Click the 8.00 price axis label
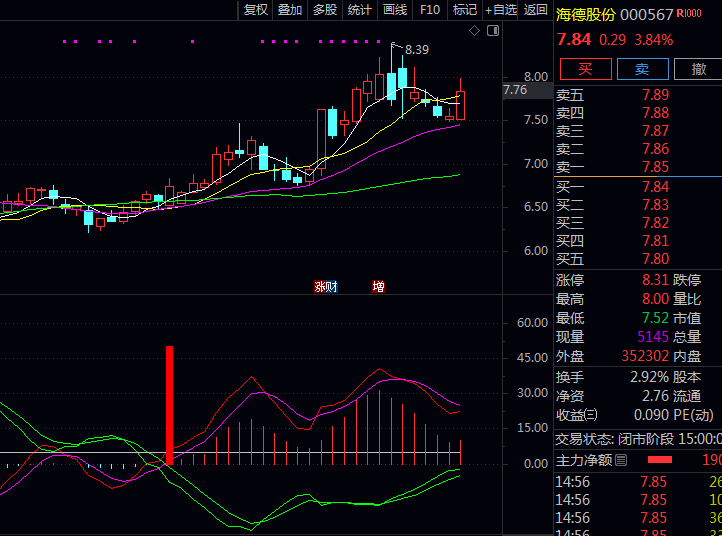 pyautogui.click(x=536, y=77)
